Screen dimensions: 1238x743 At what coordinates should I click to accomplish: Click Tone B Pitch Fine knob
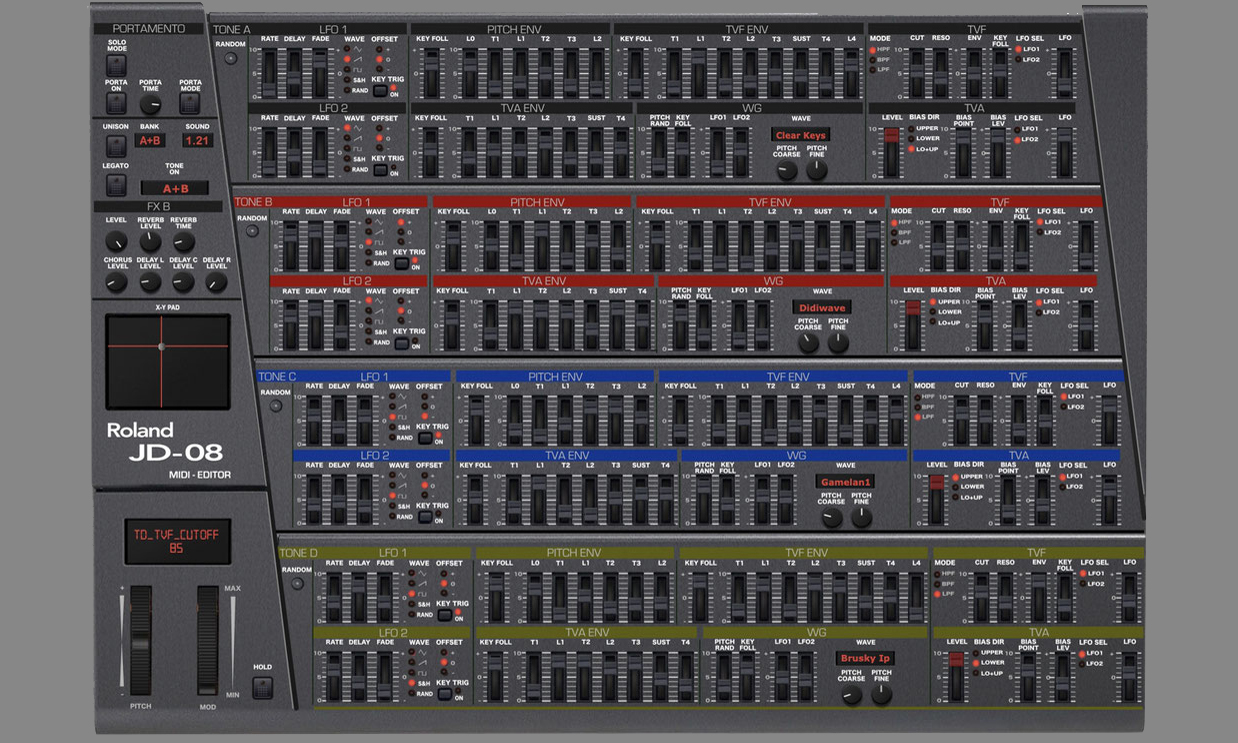pyautogui.click(x=838, y=343)
